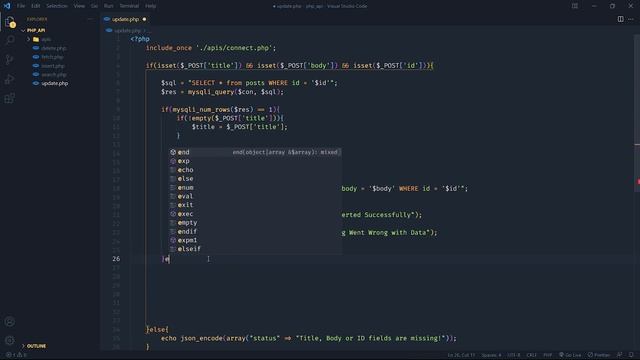The image size is (640, 360).
Task: Open the View menu
Action: [79, 6]
